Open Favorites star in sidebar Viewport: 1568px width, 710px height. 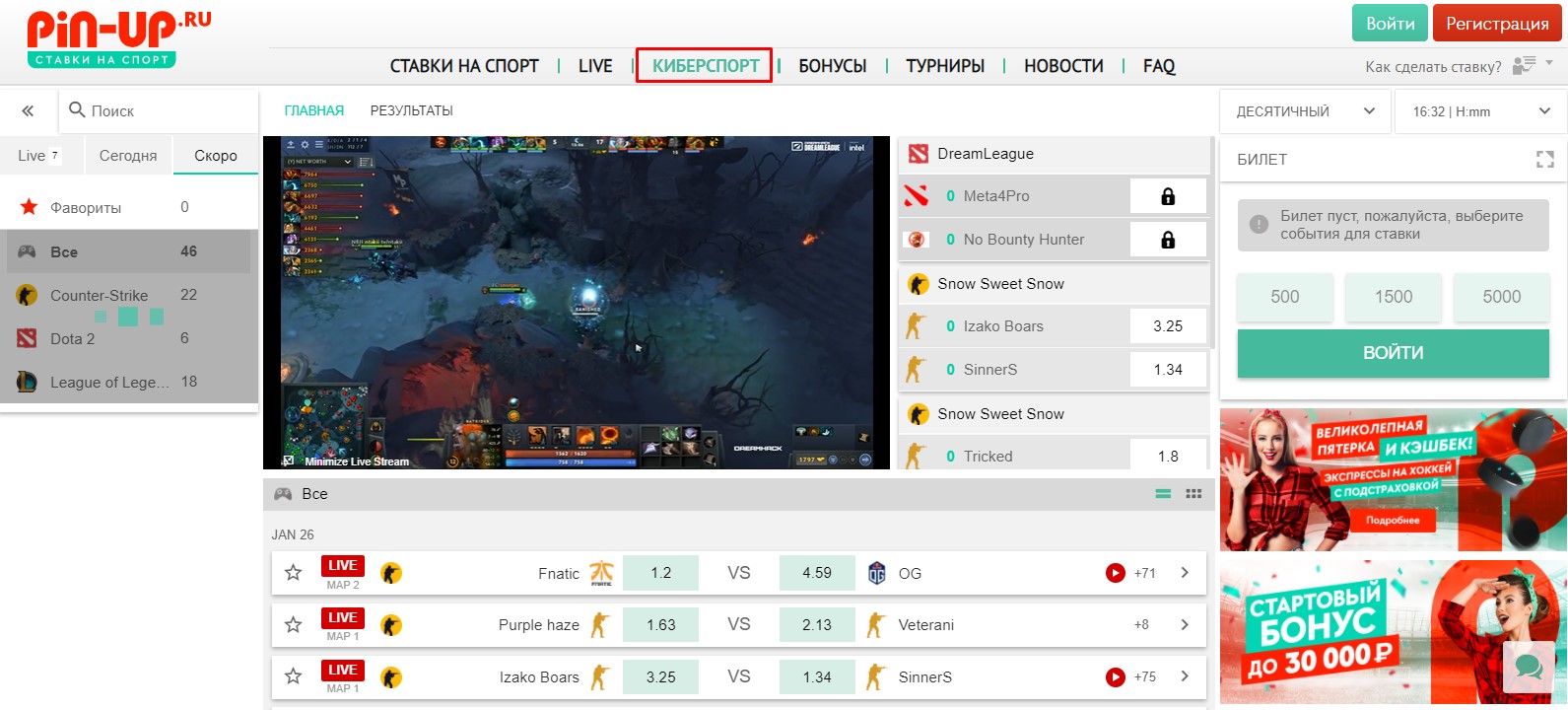(x=30, y=207)
